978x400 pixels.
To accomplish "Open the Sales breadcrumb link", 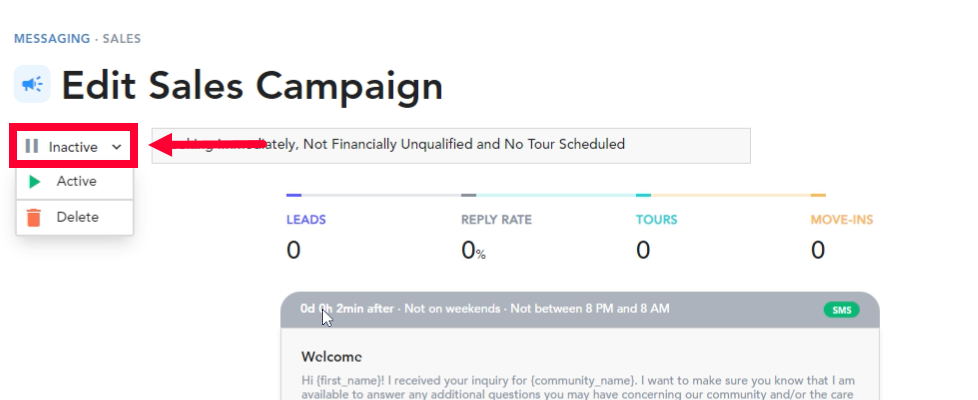I will click(122, 39).
